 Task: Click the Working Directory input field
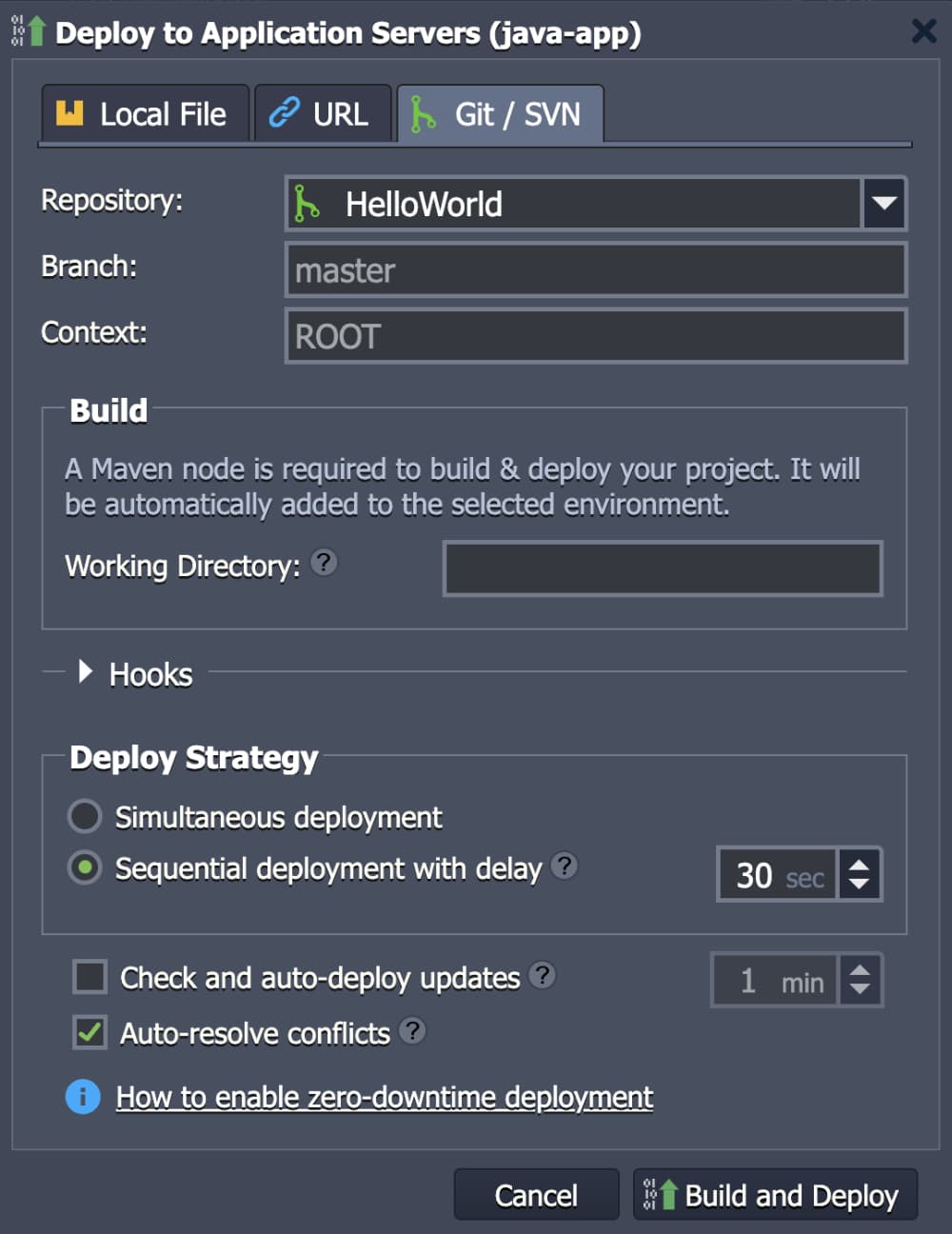point(663,568)
